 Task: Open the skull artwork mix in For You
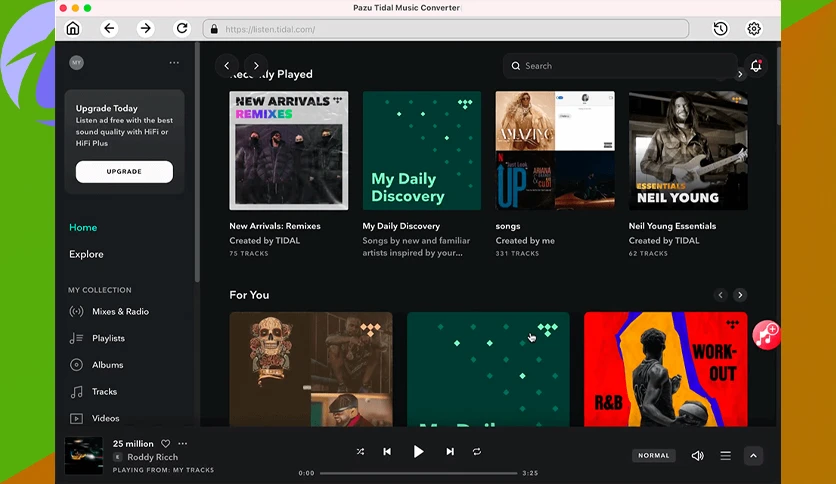tap(311, 369)
